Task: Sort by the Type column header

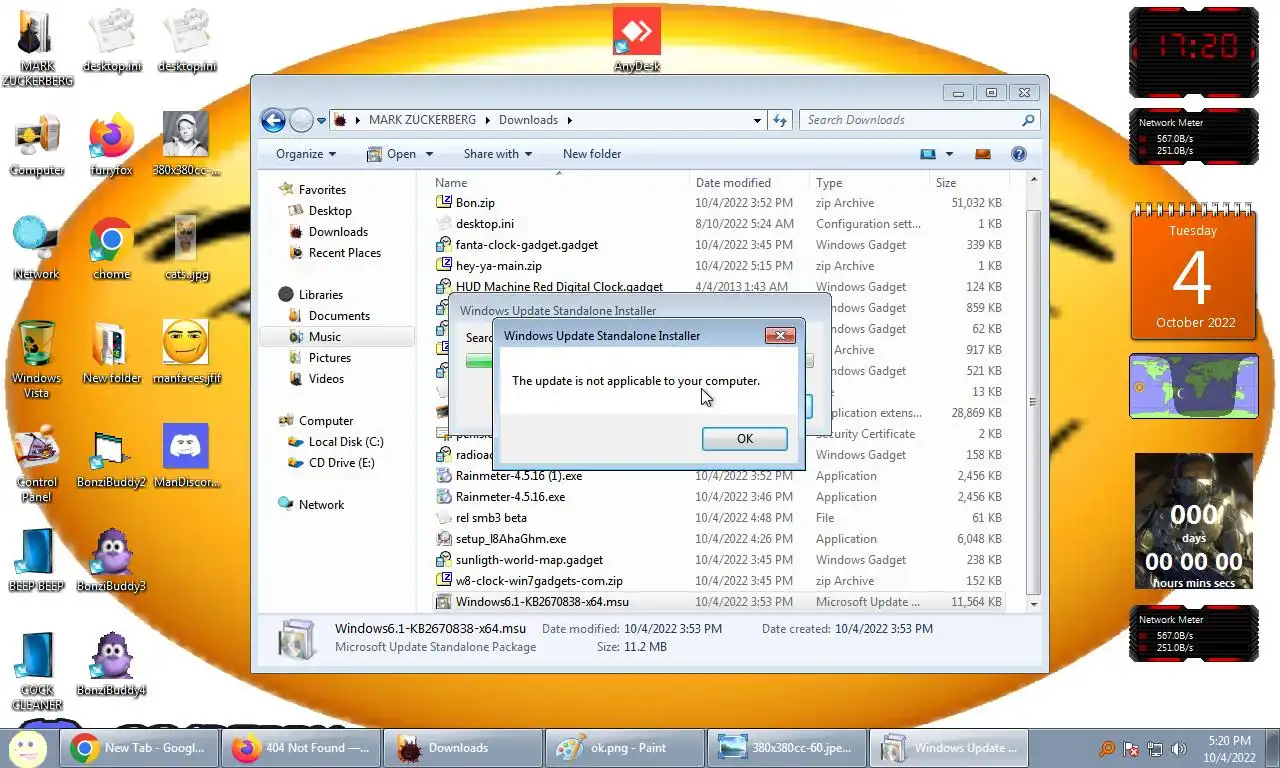Action: [869, 183]
